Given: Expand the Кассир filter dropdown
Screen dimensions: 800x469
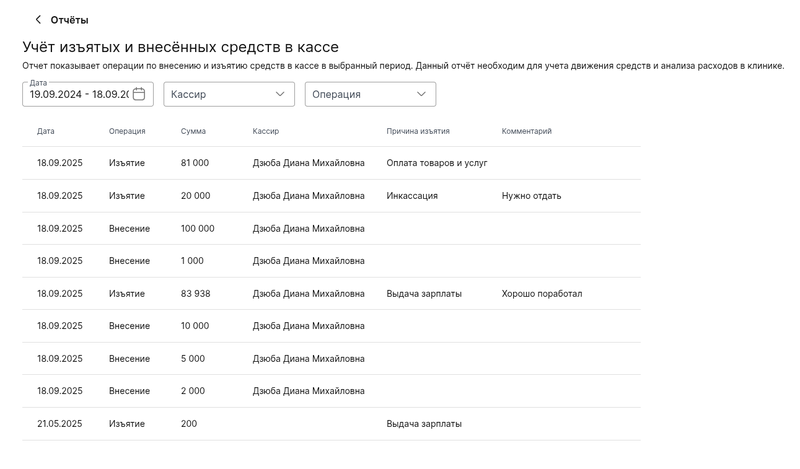Looking at the screenshot, I should click(x=228, y=94).
